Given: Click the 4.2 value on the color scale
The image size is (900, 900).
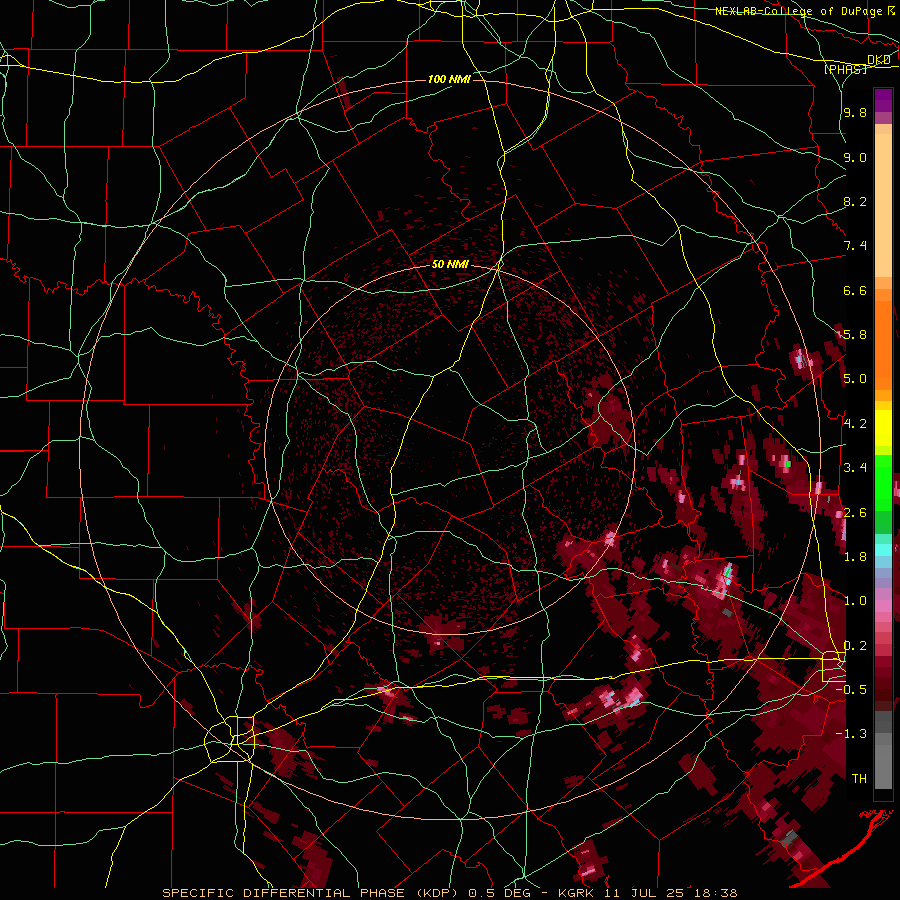Looking at the screenshot, I should [x=855, y=423].
